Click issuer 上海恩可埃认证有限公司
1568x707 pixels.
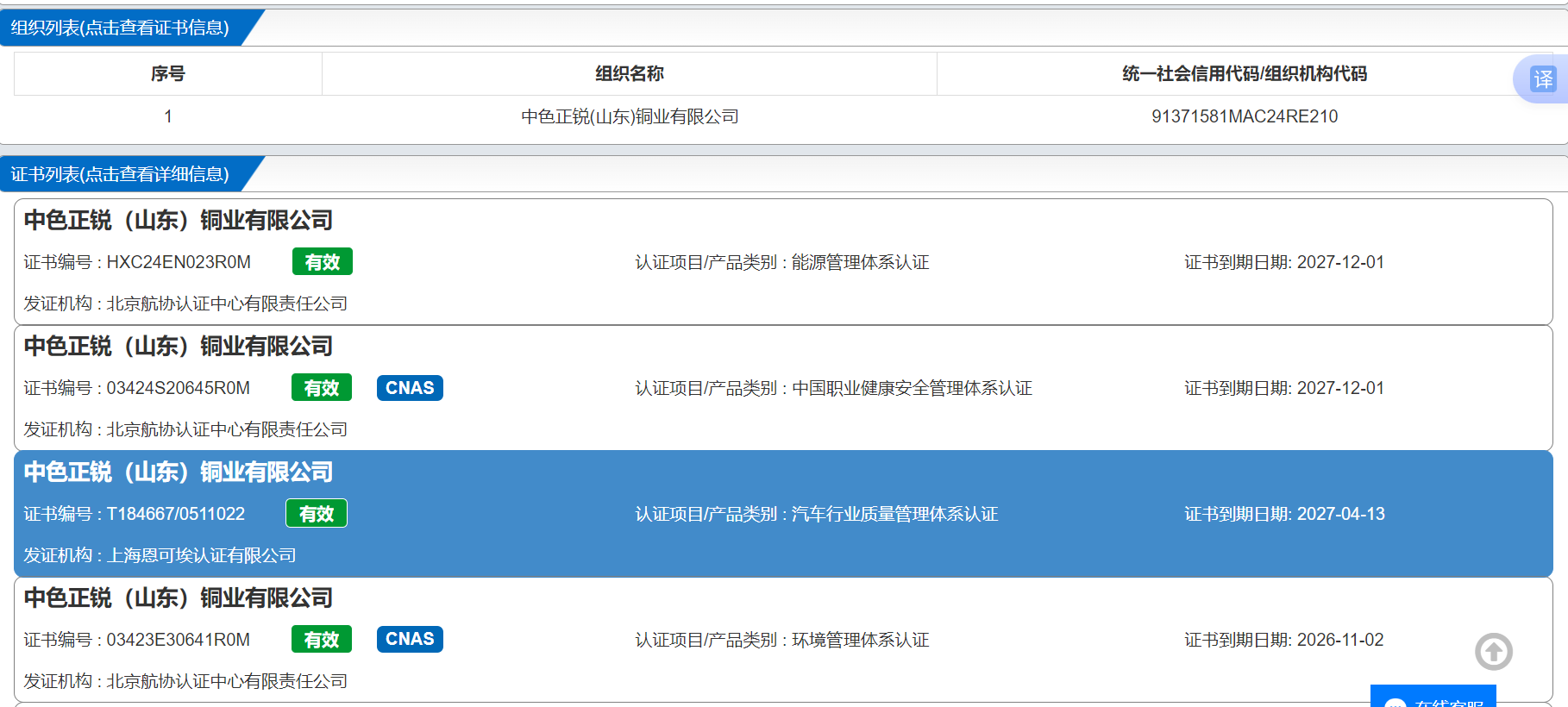[x=201, y=555]
